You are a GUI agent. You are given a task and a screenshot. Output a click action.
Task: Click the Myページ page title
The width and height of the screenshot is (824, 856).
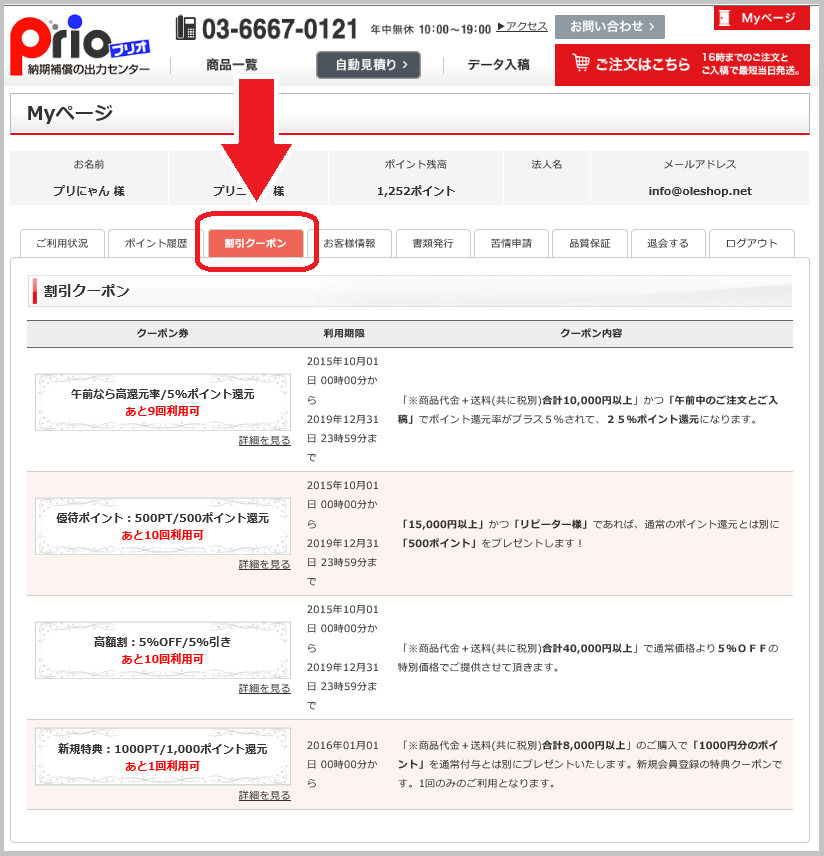tap(70, 113)
